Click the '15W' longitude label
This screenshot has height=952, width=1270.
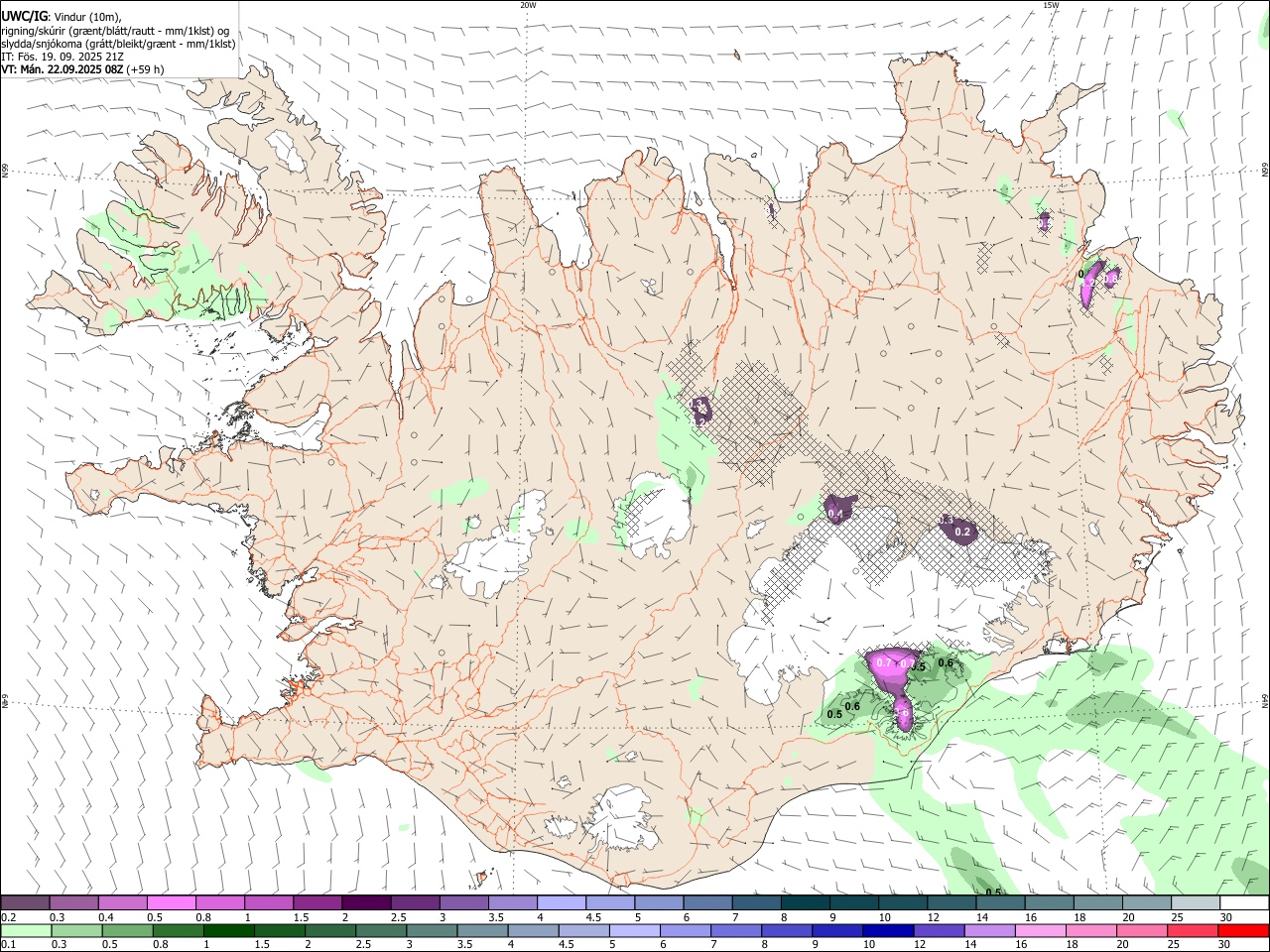point(1051,5)
